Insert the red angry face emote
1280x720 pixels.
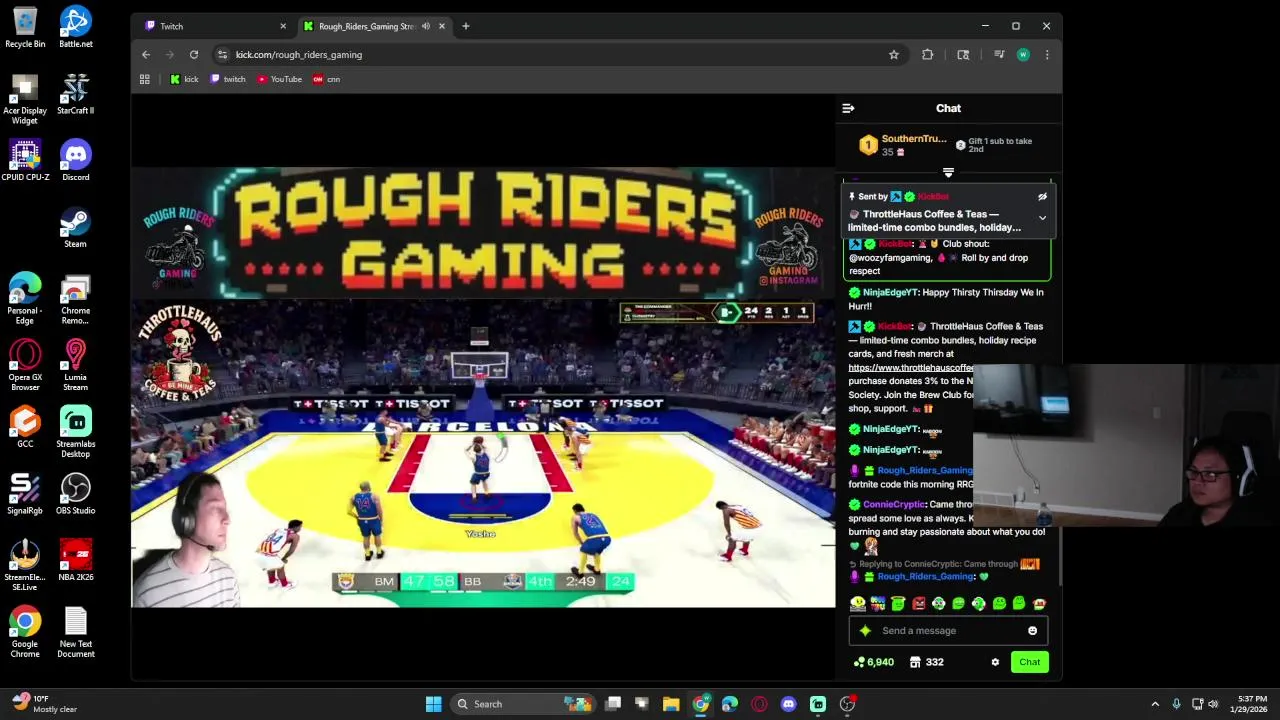pos(918,603)
